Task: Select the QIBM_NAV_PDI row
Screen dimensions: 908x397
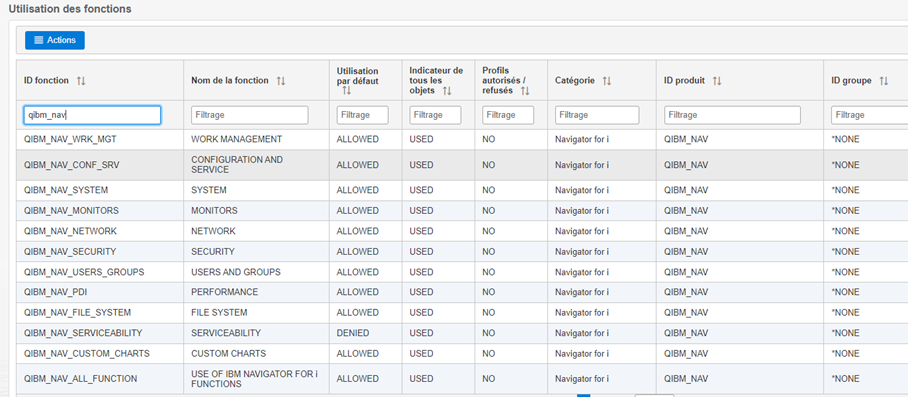Action: coord(462,292)
